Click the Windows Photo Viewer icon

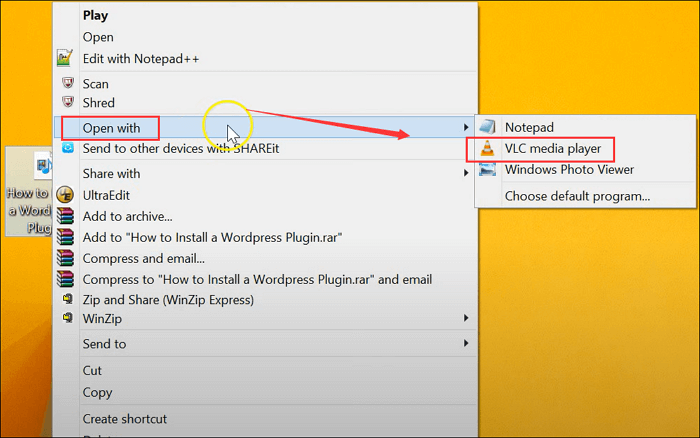click(488, 170)
